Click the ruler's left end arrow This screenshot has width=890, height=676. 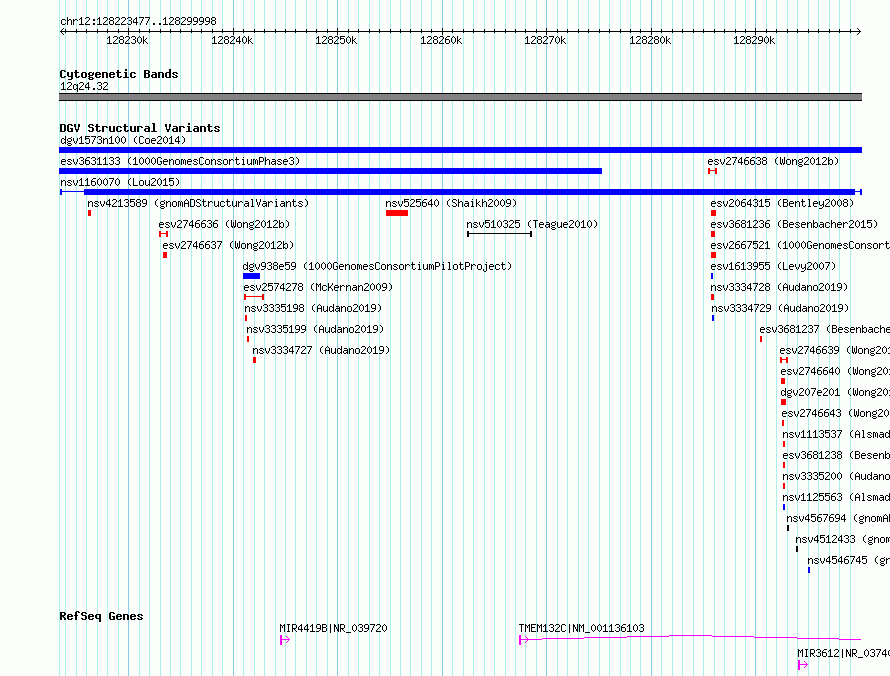click(62, 31)
